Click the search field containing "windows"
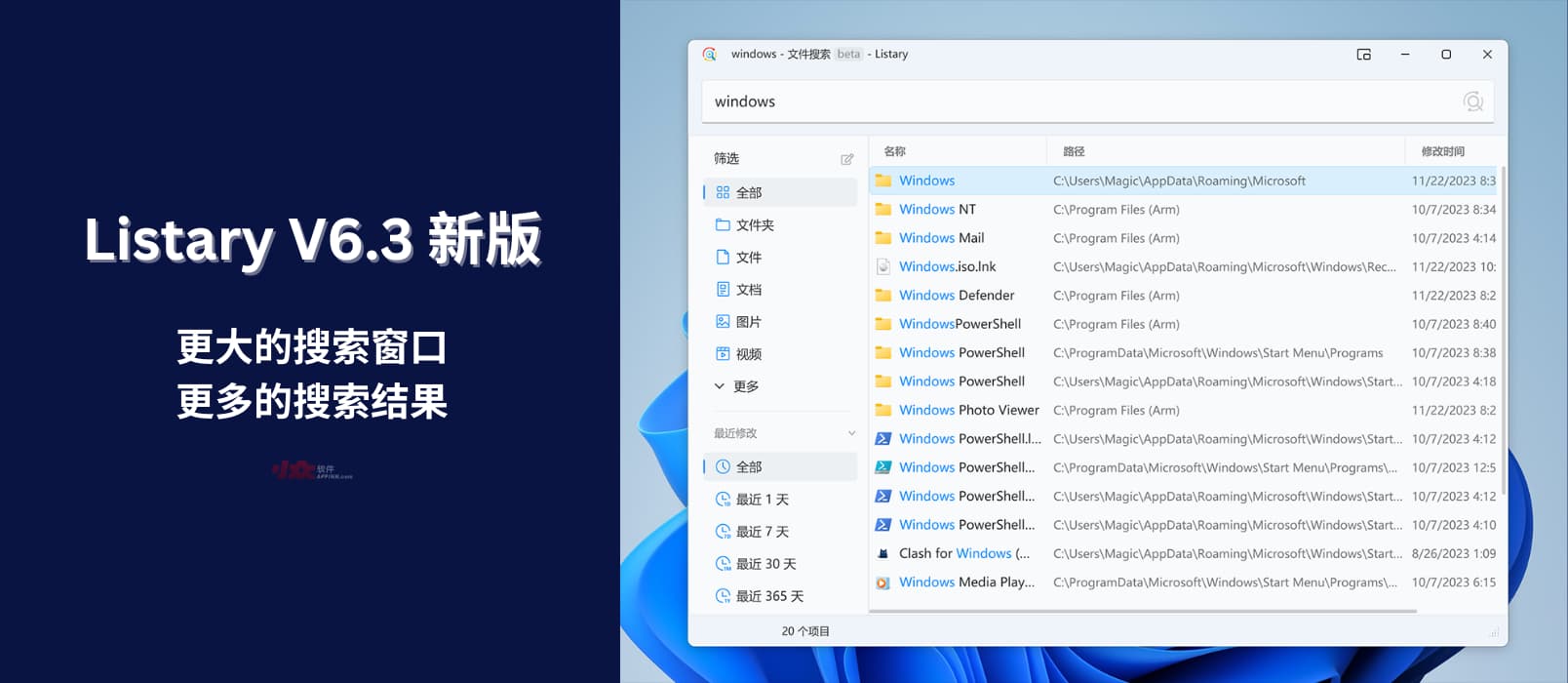 click(1098, 101)
